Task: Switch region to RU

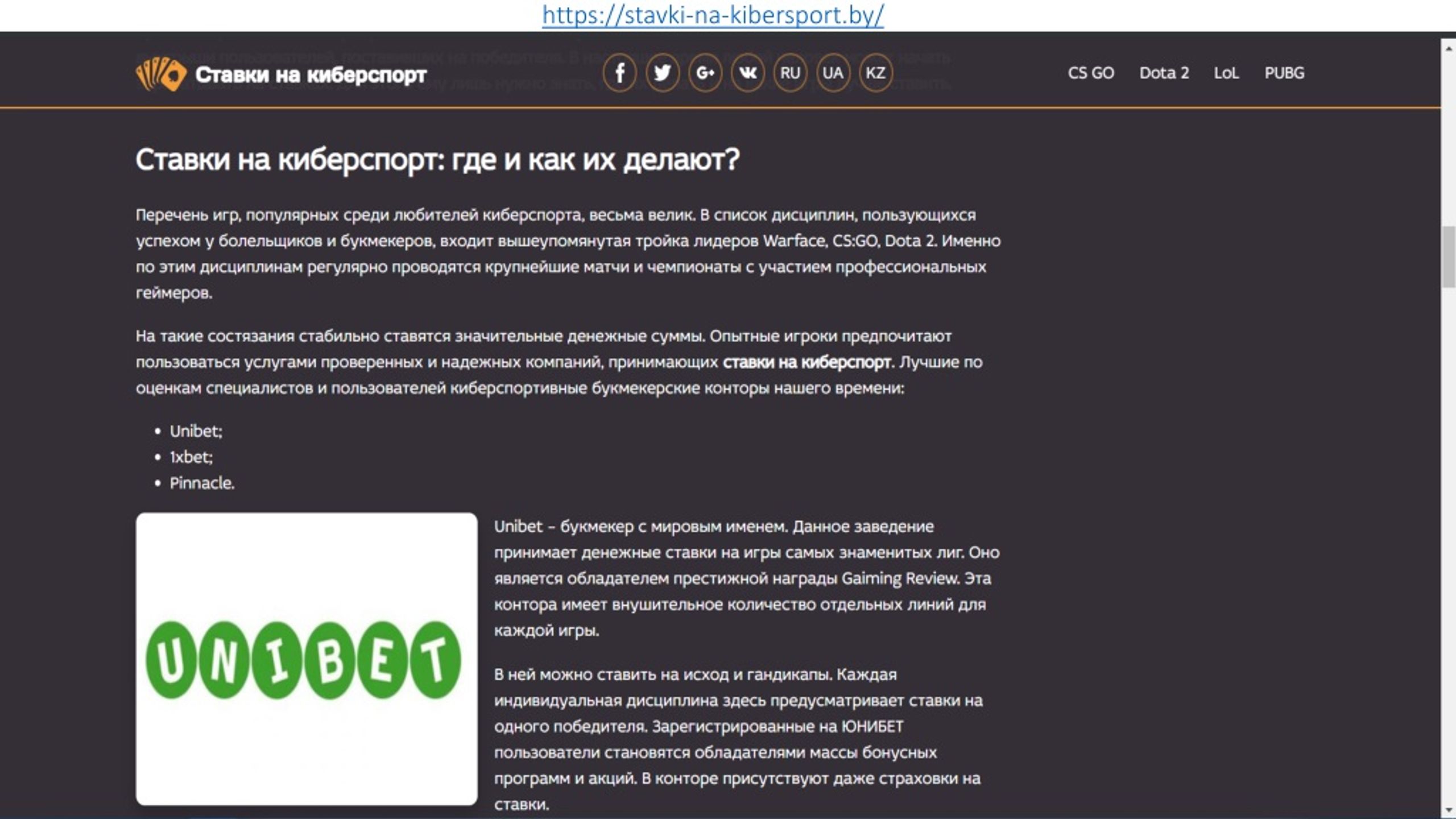Action: (790, 73)
